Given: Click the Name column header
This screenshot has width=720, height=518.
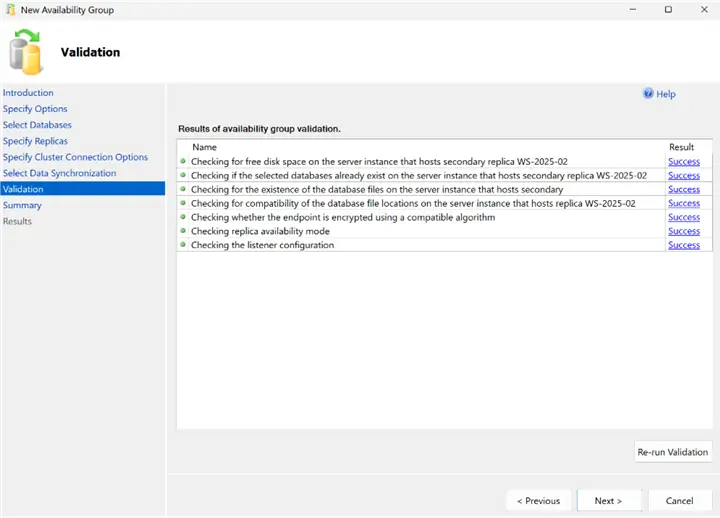Looking at the screenshot, I should coord(204,147).
